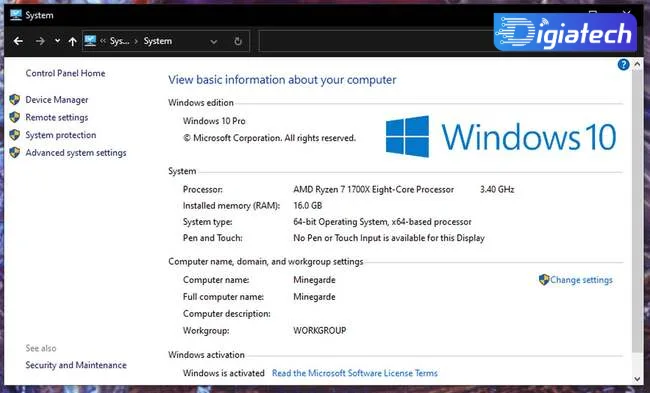The width and height of the screenshot is (650, 393).
Task: Select the System breadcrumb segment
Action: [158, 41]
